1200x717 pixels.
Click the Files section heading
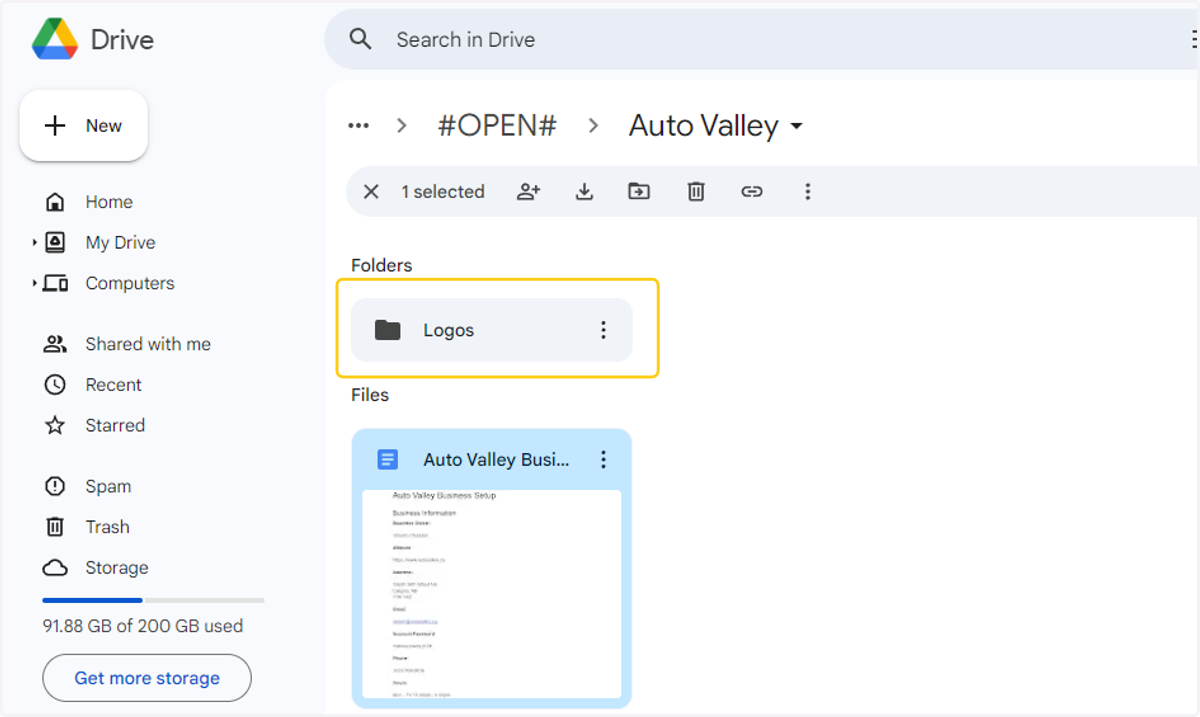pyautogui.click(x=370, y=395)
